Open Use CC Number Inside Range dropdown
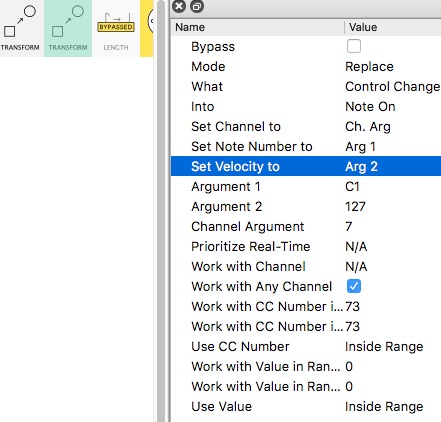The width and height of the screenshot is (441, 422). [384, 346]
